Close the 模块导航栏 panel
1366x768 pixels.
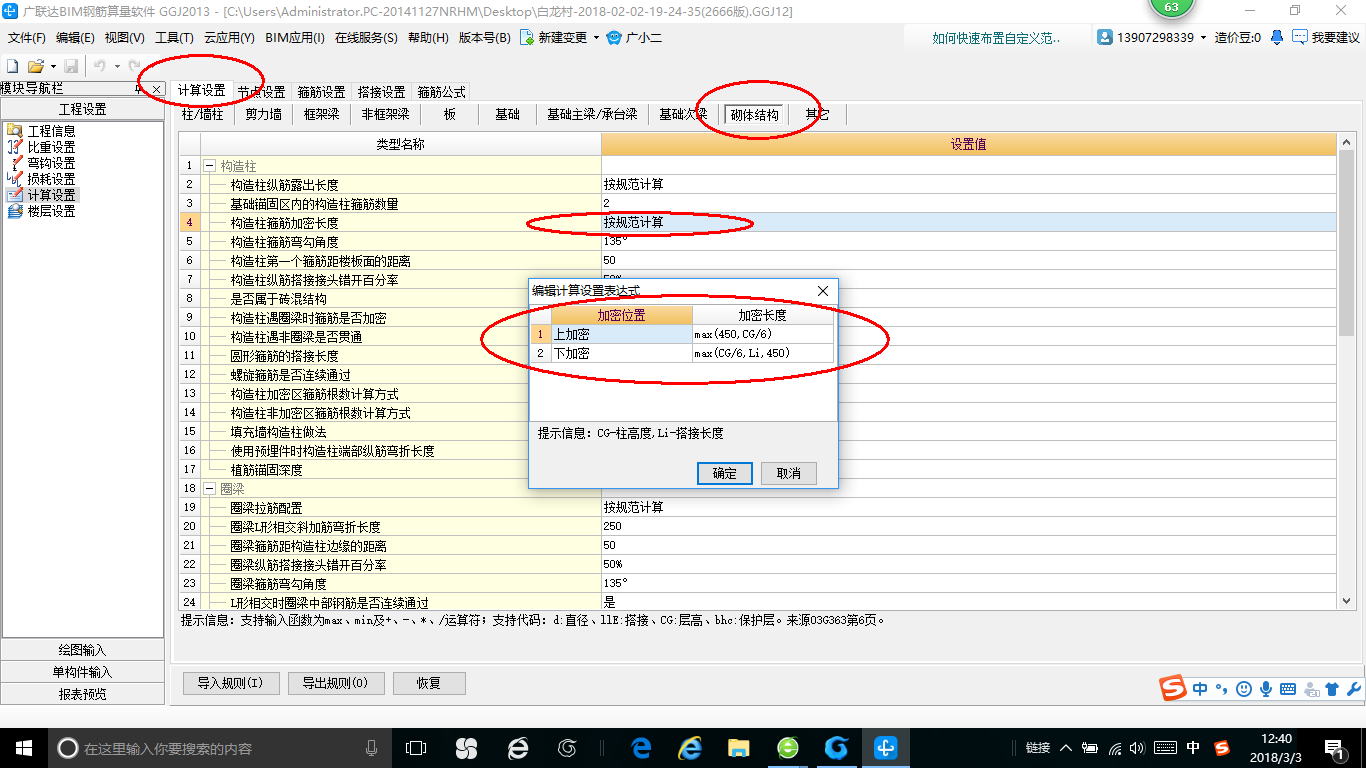click(x=156, y=89)
